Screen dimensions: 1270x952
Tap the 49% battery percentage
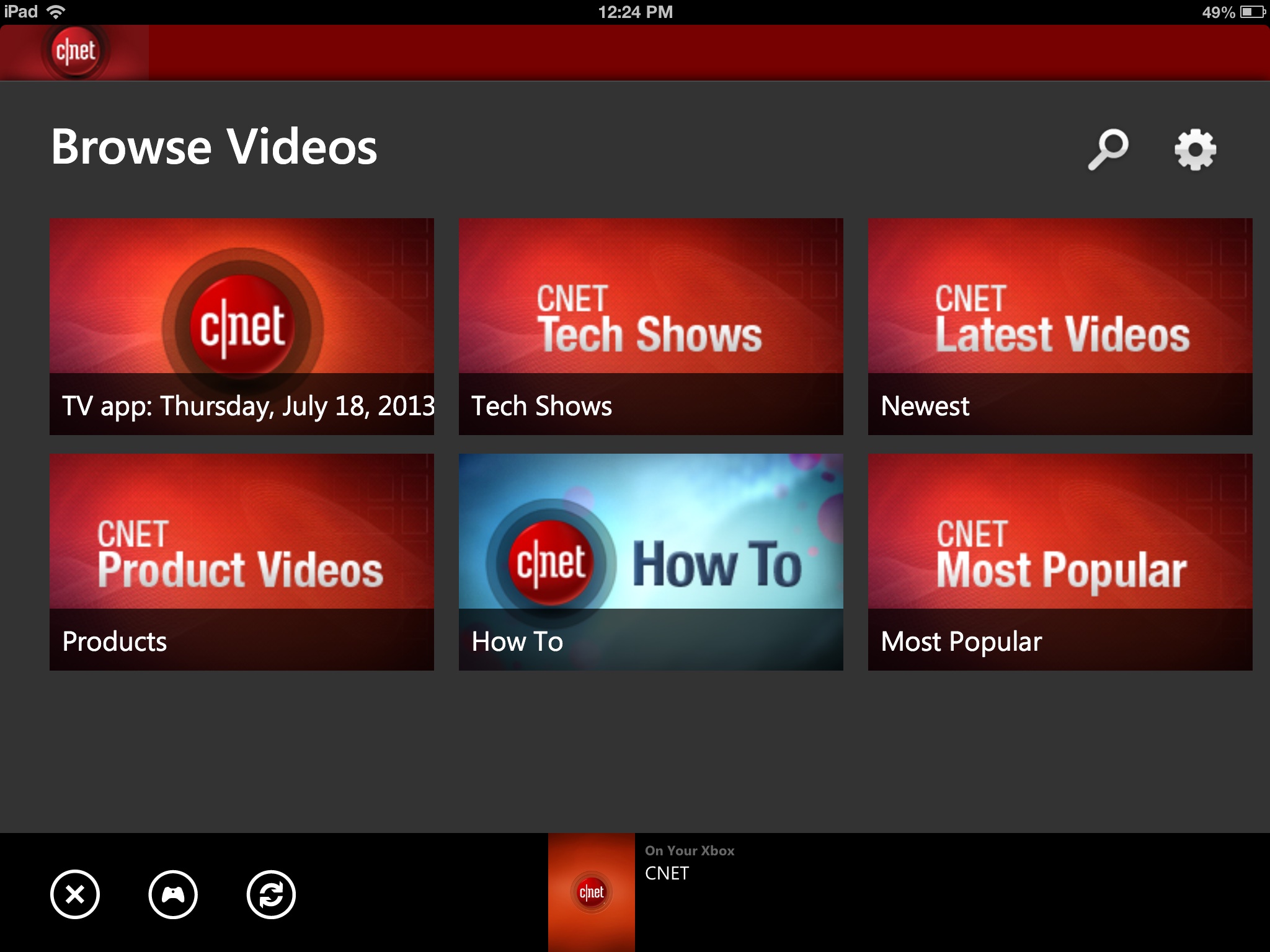(1219, 12)
